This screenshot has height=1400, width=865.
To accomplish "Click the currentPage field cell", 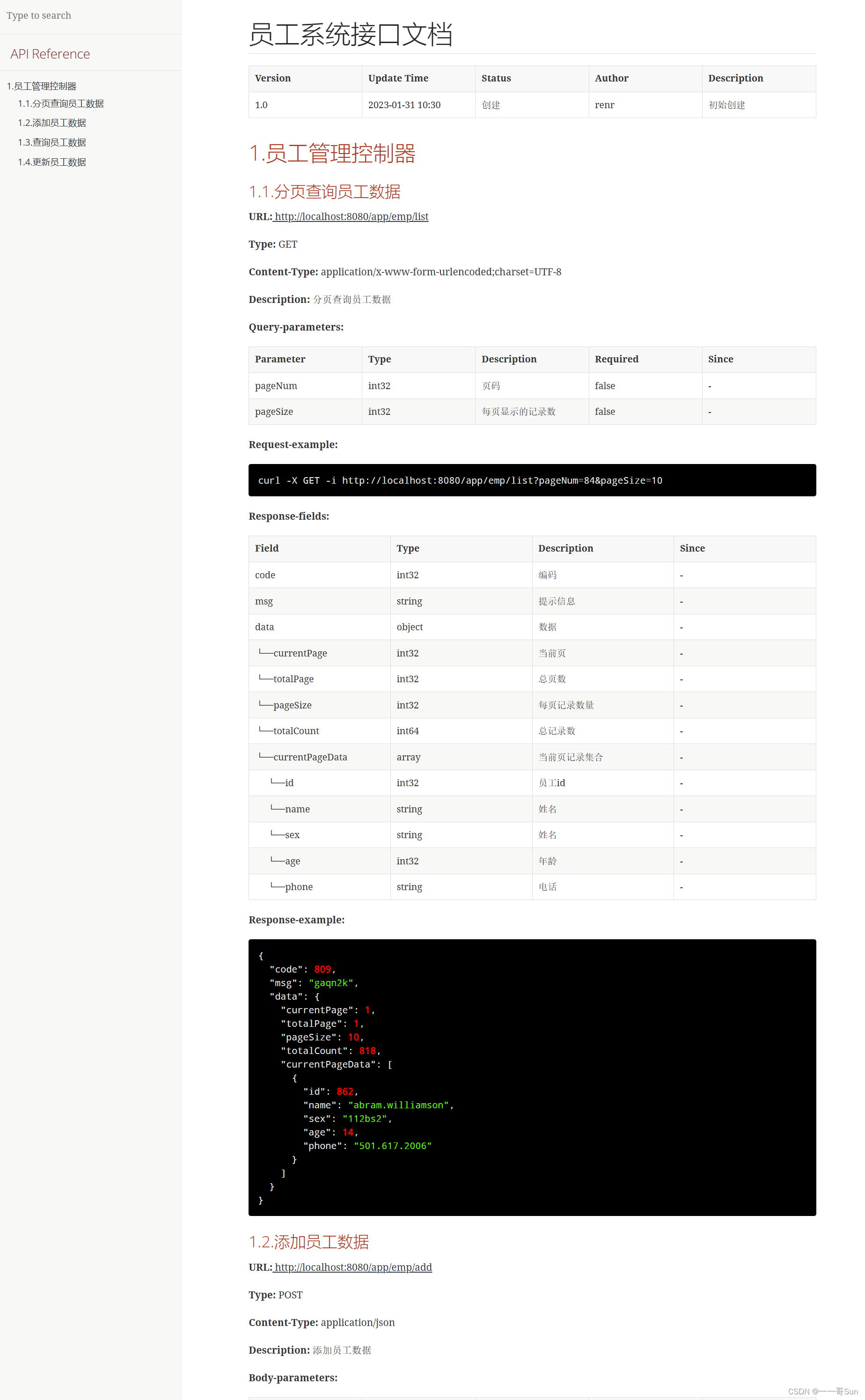I will (x=319, y=653).
